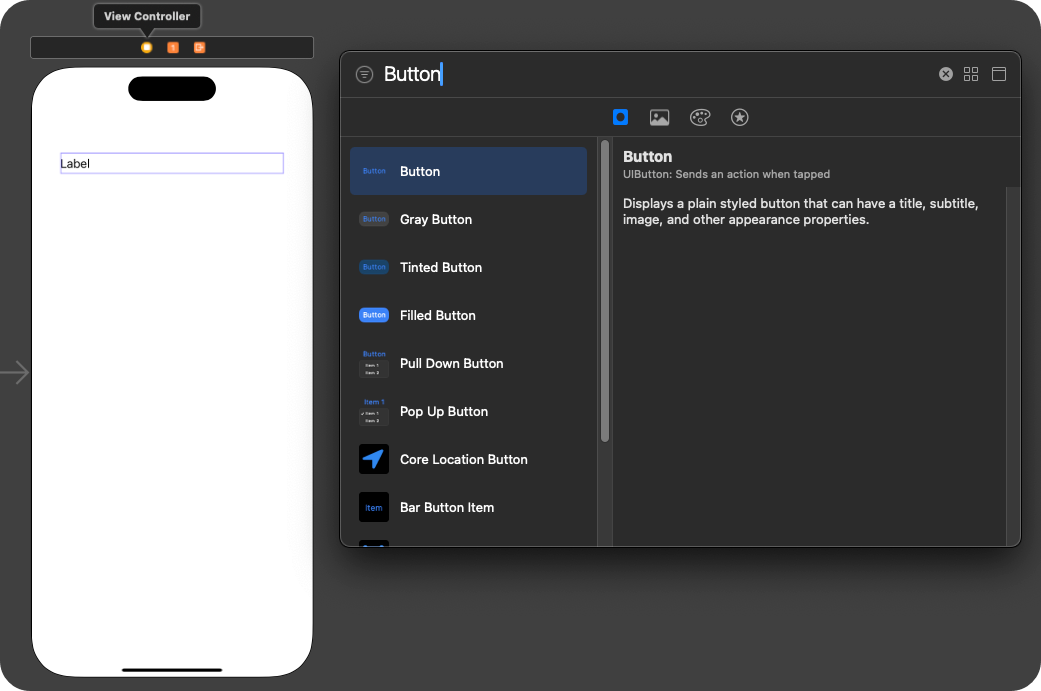Select the Tinted Button item
The width and height of the screenshot is (1041, 691).
468,268
